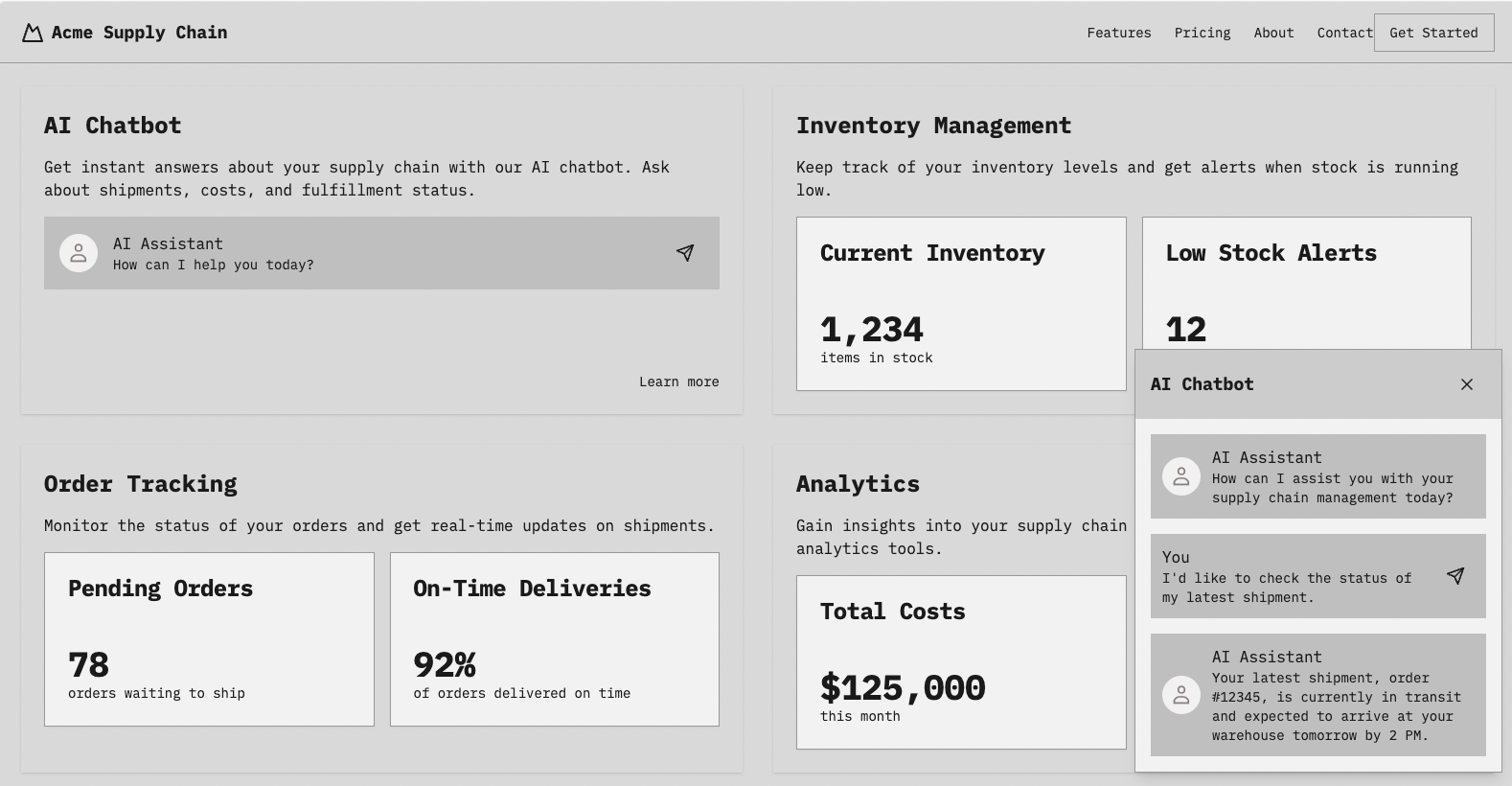Open the Contact nav link
Image resolution: width=1512 pixels, height=786 pixels.
pyautogui.click(x=1344, y=33)
